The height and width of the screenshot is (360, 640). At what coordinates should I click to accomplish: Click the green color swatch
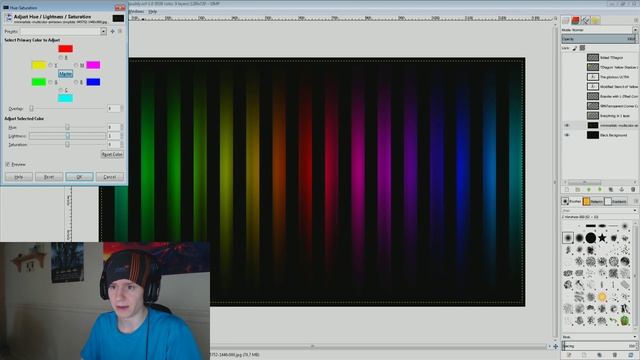(x=39, y=82)
